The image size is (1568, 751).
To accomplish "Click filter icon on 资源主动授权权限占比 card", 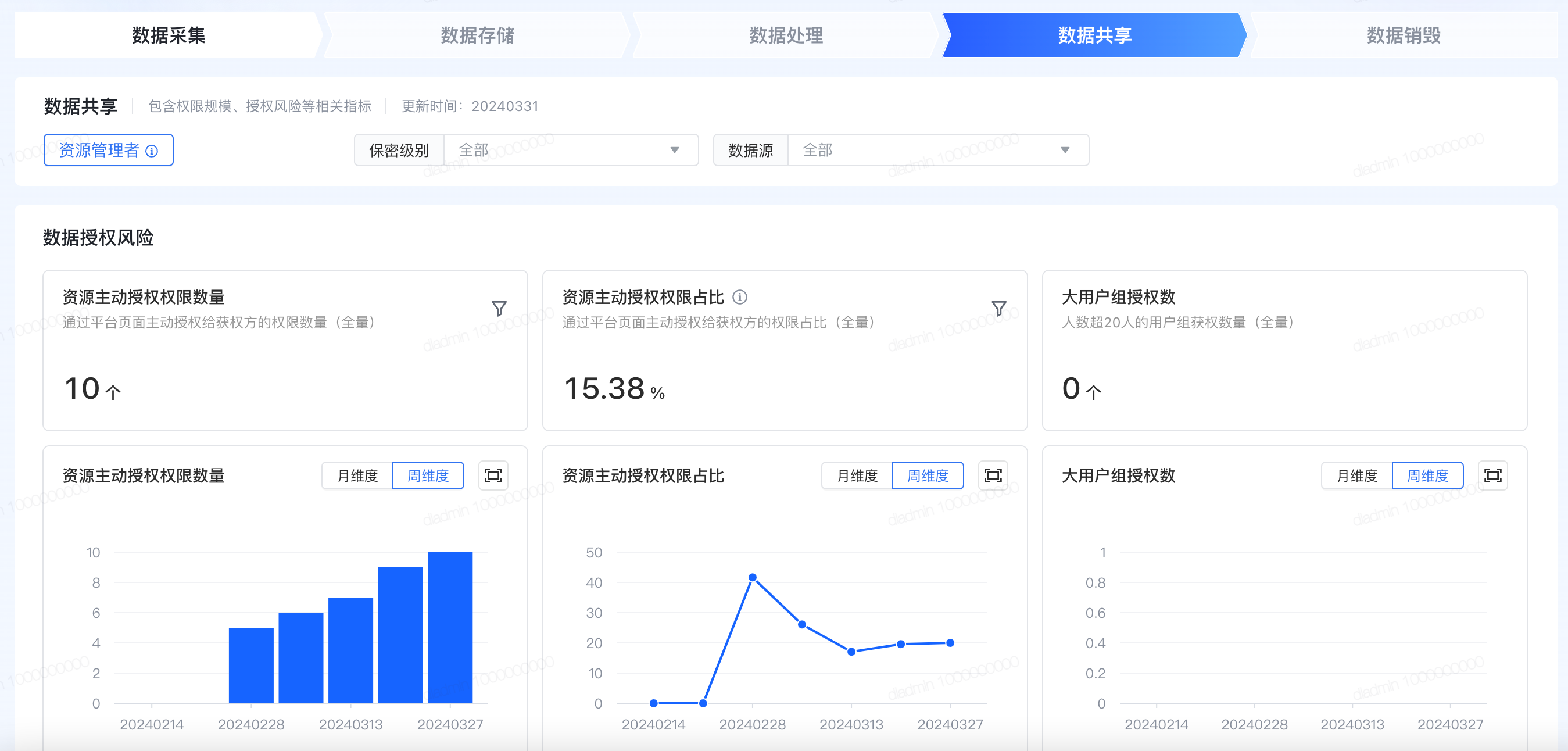I will pyautogui.click(x=998, y=309).
